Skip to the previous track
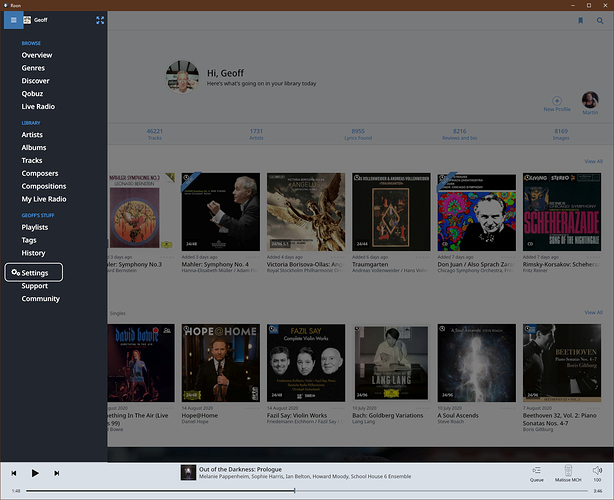The width and height of the screenshot is (614, 500). tap(14, 473)
